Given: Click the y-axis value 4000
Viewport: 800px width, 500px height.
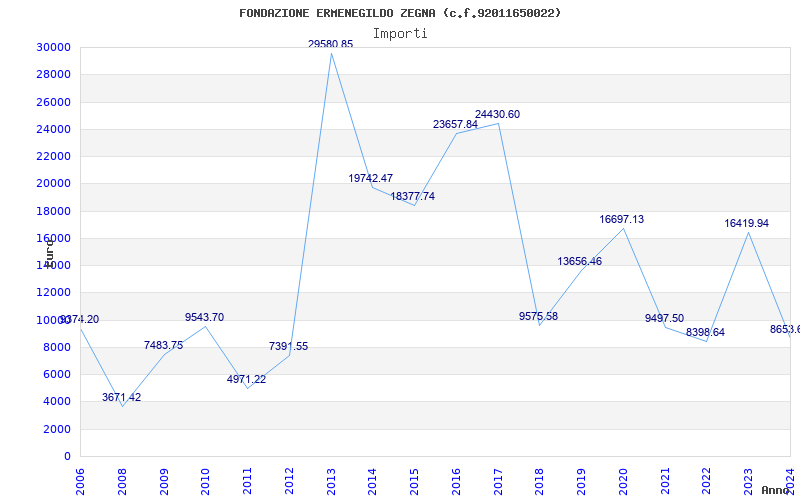Looking at the screenshot, I should pyautogui.click(x=56, y=402).
